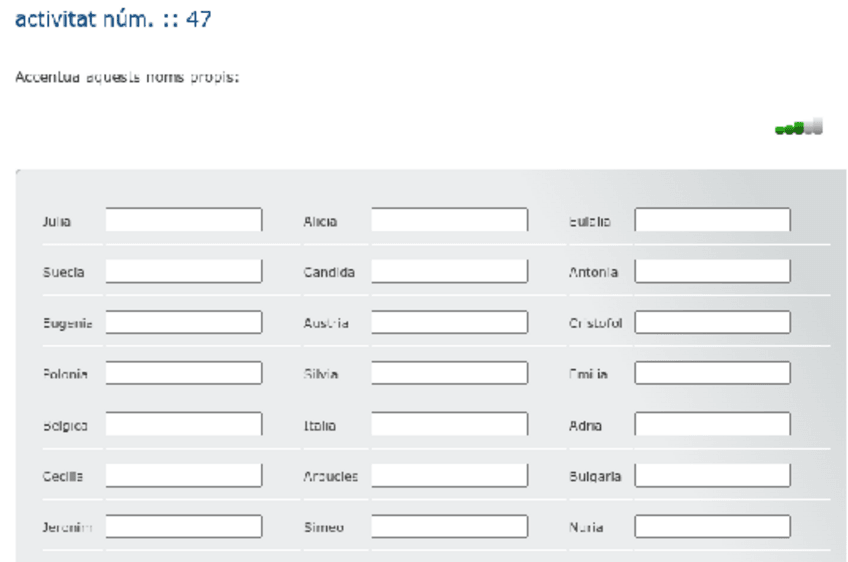Click the Suecia input box

[184, 272]
